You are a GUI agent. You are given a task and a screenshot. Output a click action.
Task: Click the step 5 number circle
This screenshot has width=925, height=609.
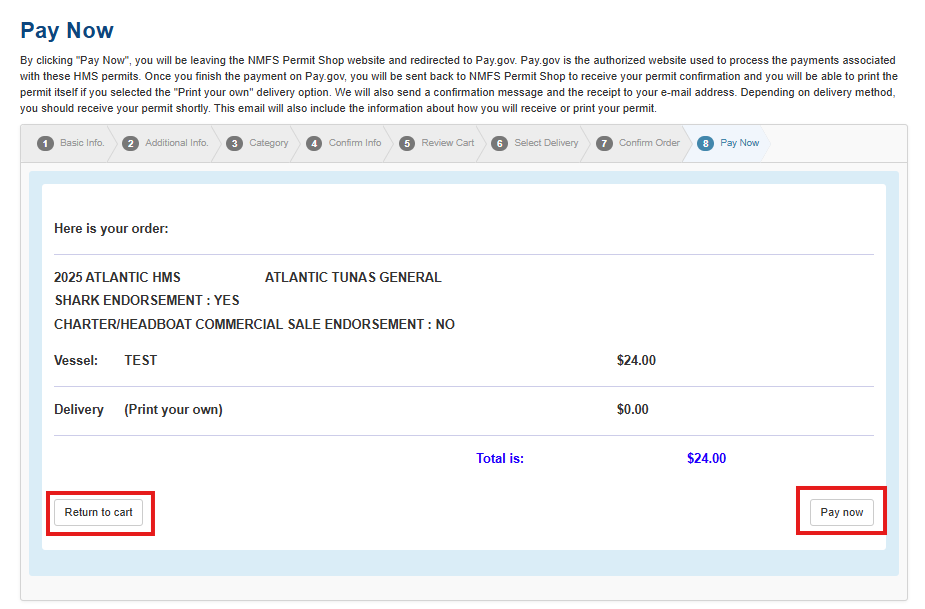click(x=407, y=143)
